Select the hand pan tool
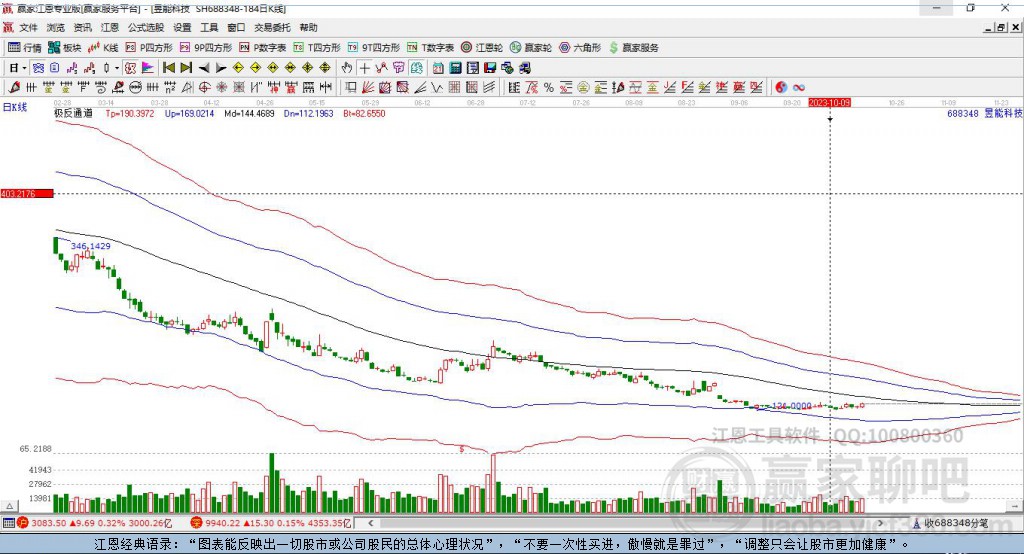 point(347,68)
